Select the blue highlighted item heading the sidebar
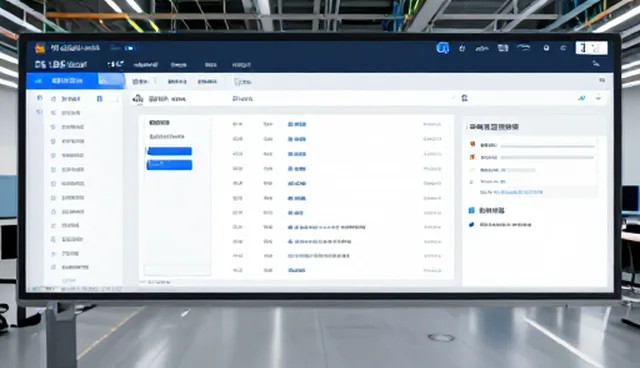640x368 pixels. pos(76,81)
